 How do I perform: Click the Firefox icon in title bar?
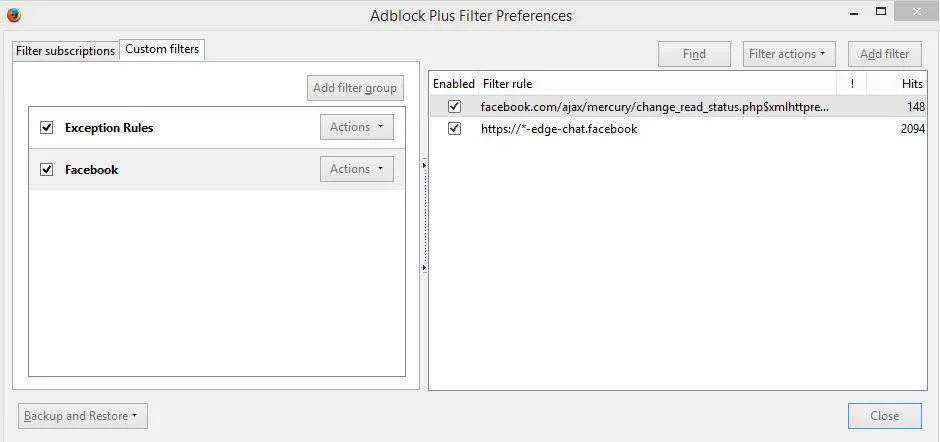pos(13,15)
